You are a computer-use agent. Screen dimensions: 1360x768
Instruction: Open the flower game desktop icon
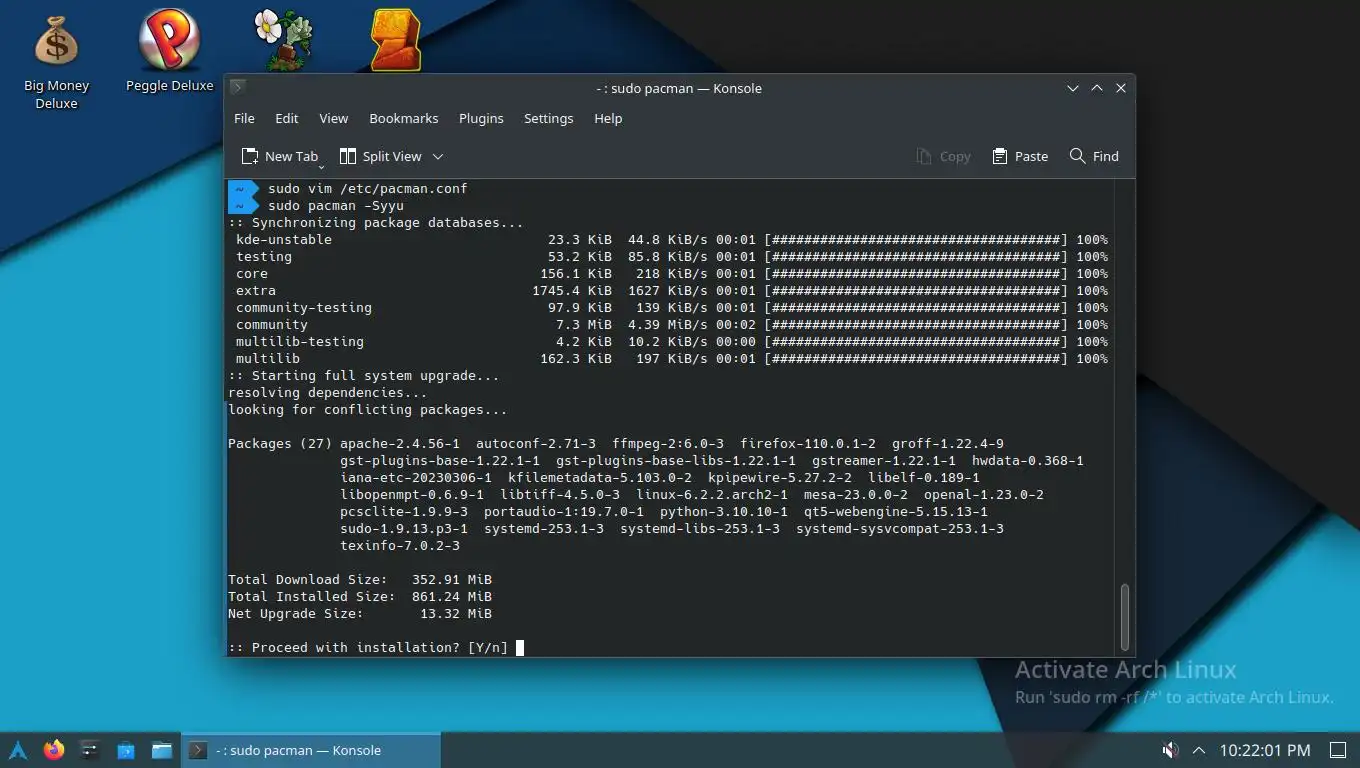[x=284, y=40]
